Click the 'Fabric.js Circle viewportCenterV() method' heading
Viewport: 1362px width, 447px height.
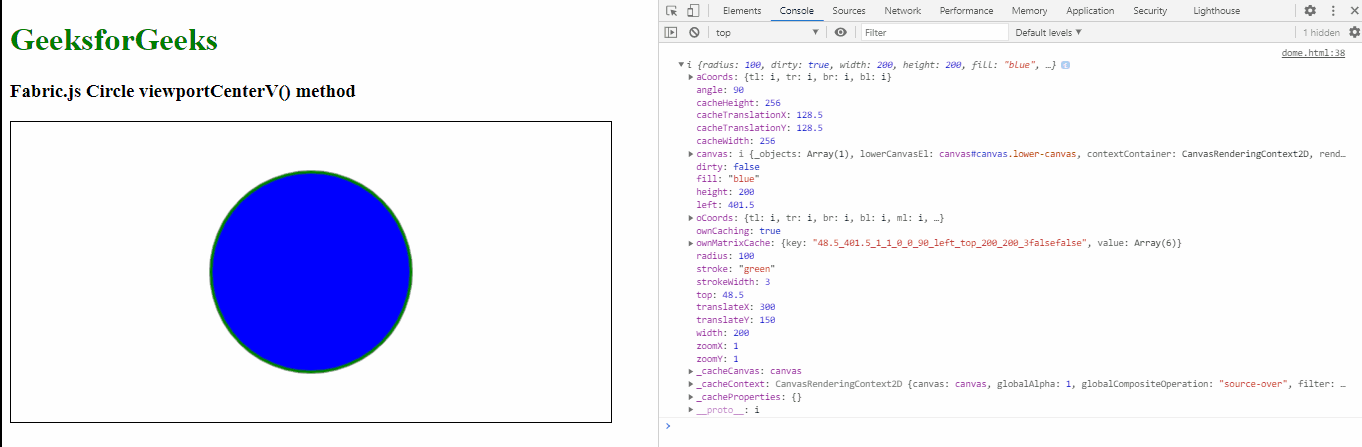183,91
